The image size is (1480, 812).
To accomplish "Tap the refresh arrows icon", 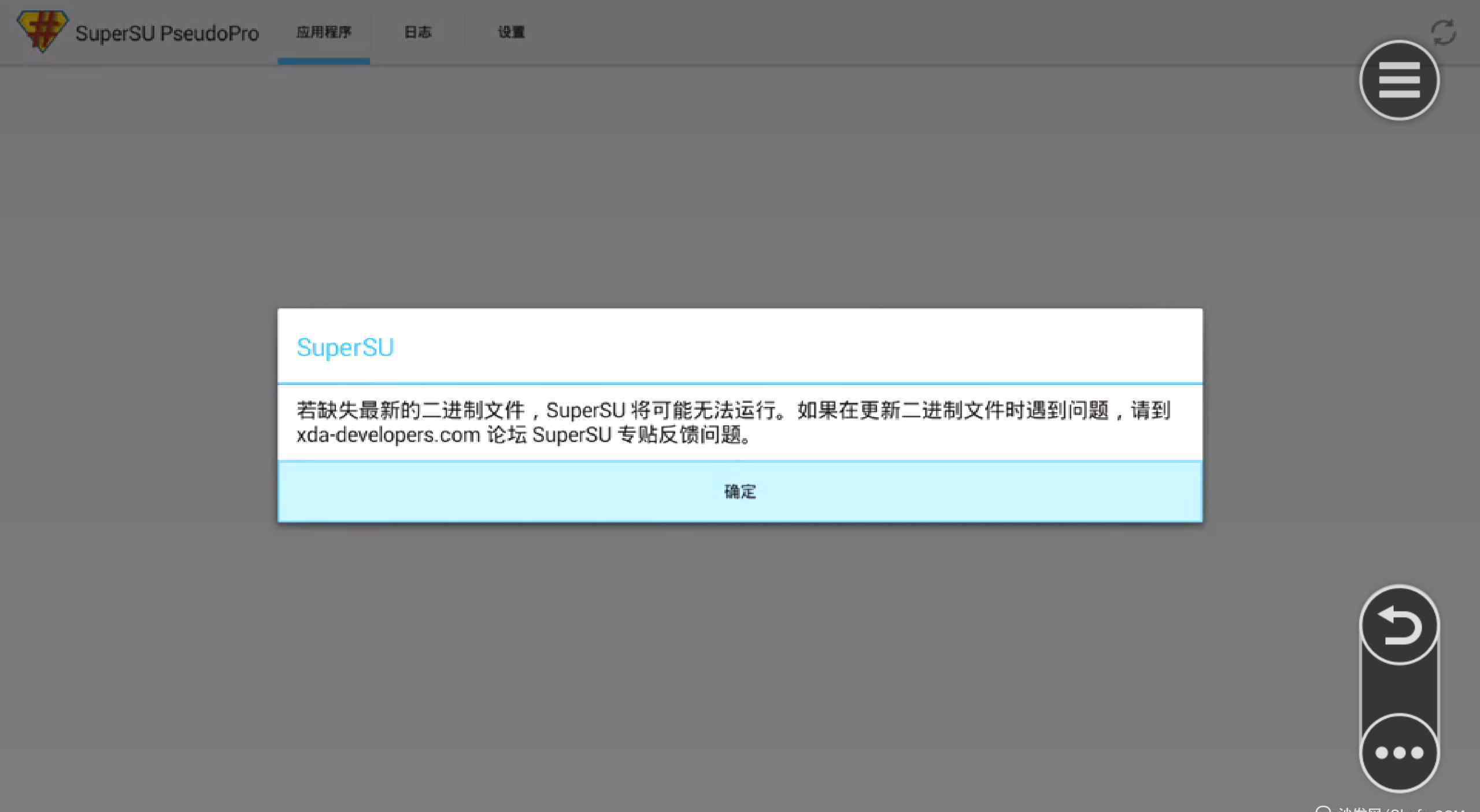I will 1444,32.
